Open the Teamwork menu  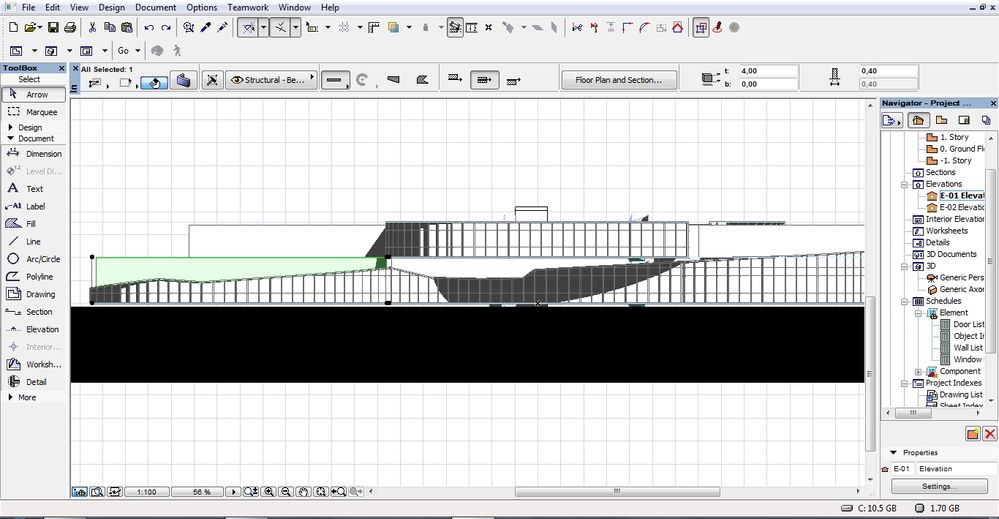tap(248, 7)
